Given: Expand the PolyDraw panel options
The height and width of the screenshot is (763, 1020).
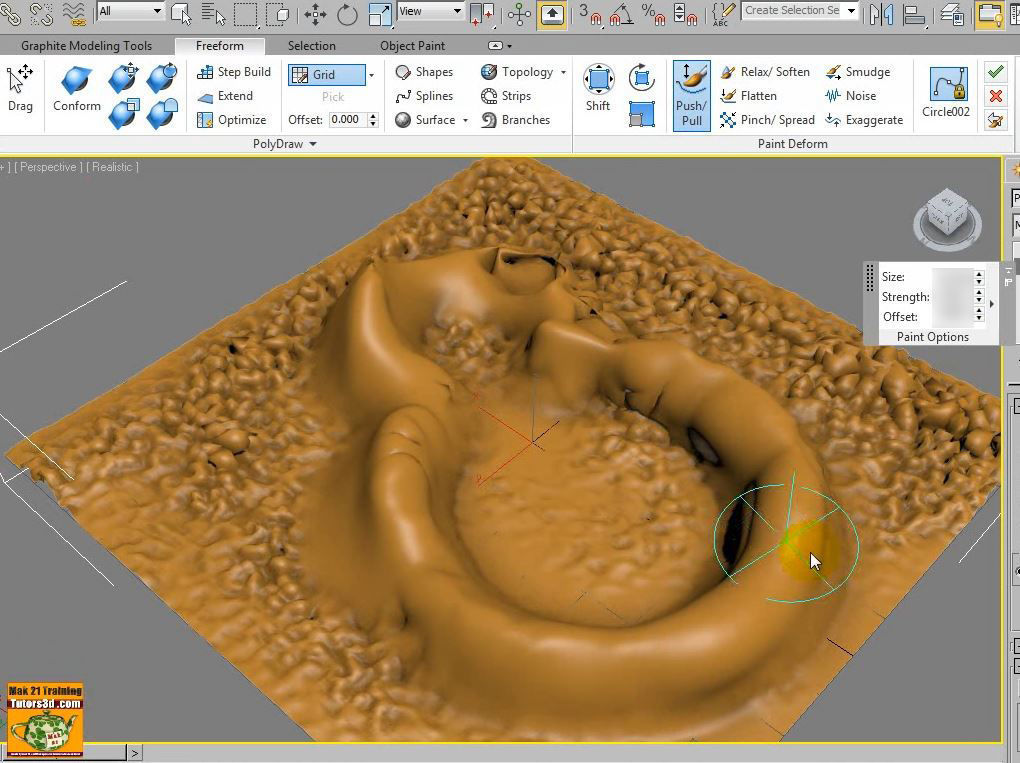Looking at the screenshot, I should pyautogui.click(x=311, y=143).
